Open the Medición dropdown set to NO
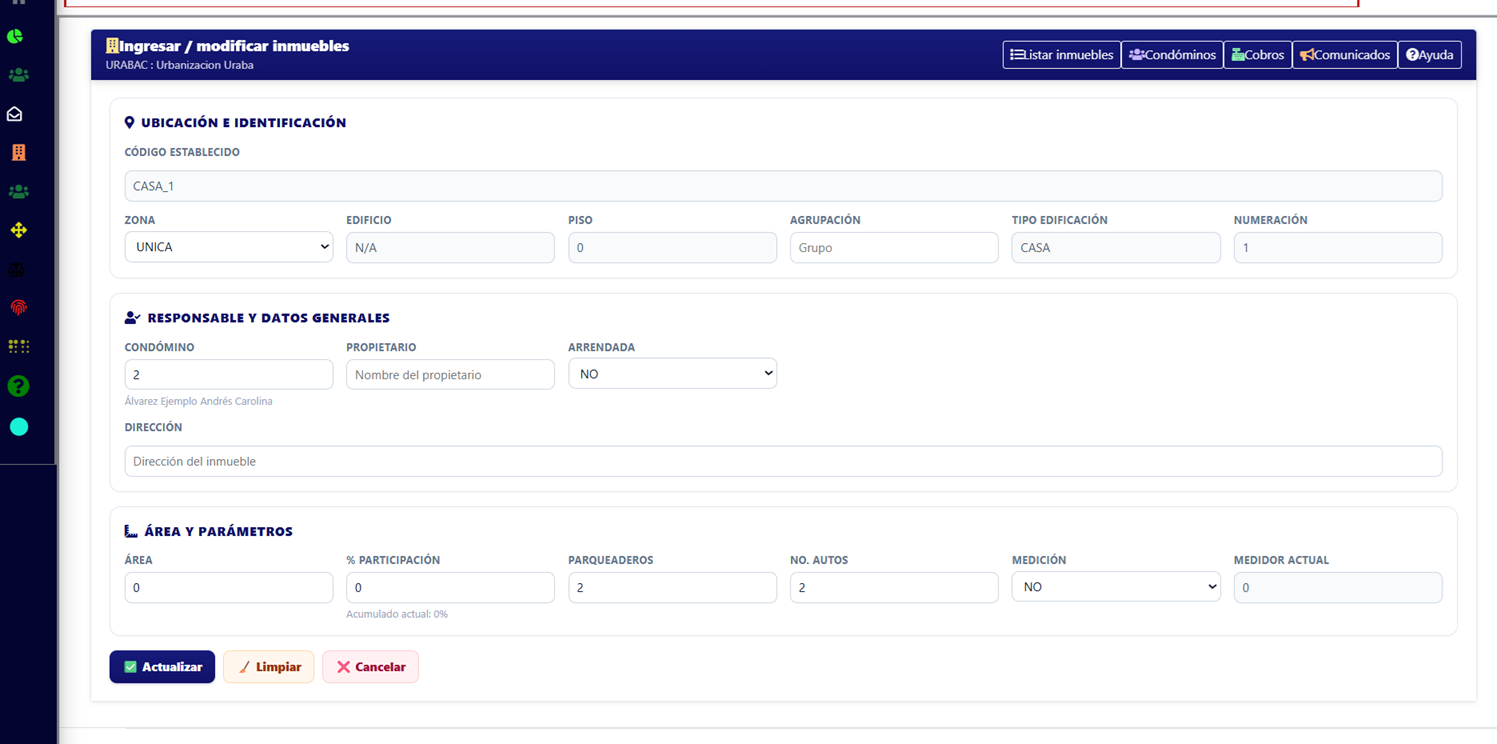The width and height of the screenshot is (1497, 744). 1116,587
